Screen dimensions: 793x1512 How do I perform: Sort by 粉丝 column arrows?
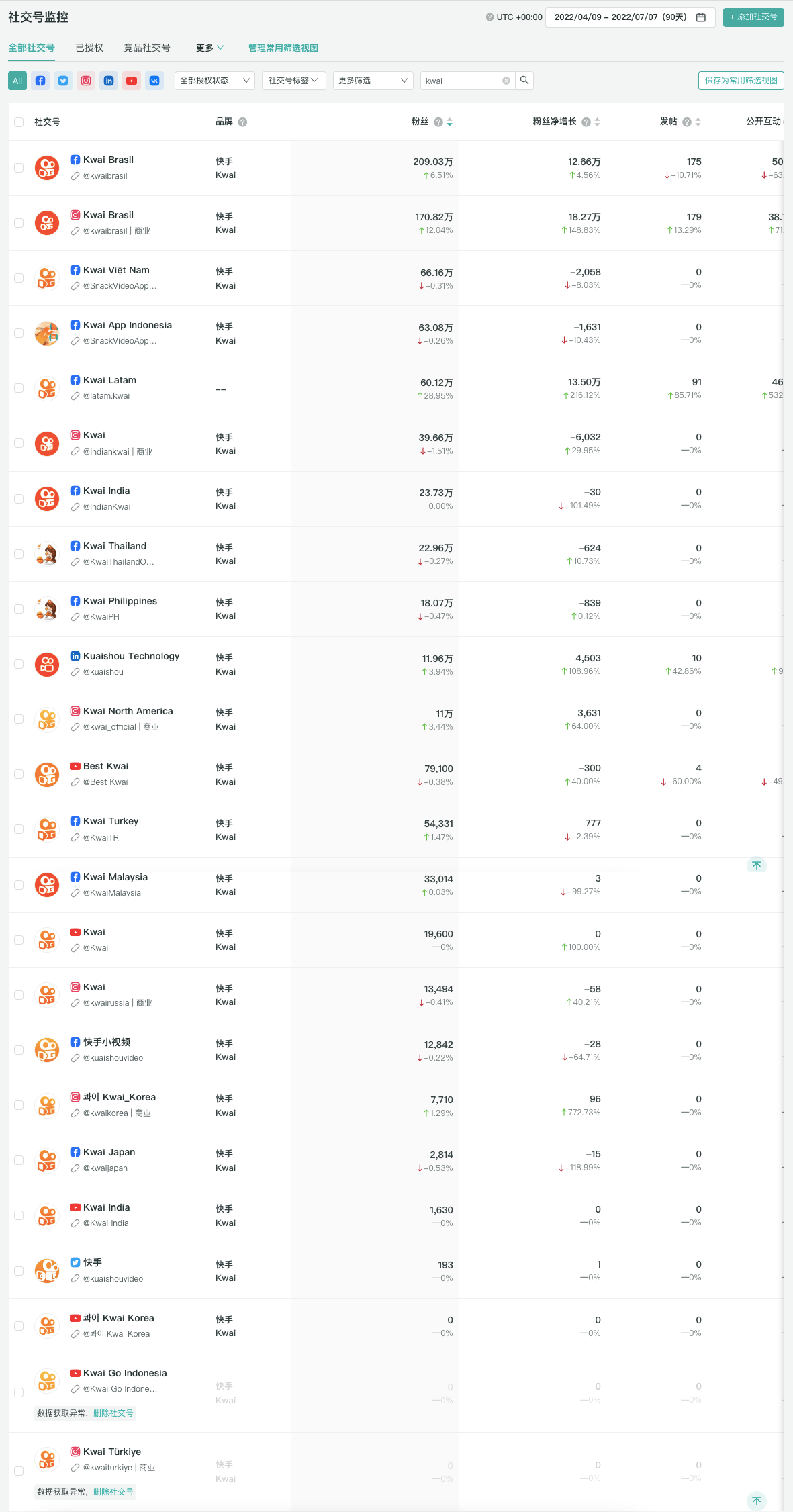(x=450, y=122)
